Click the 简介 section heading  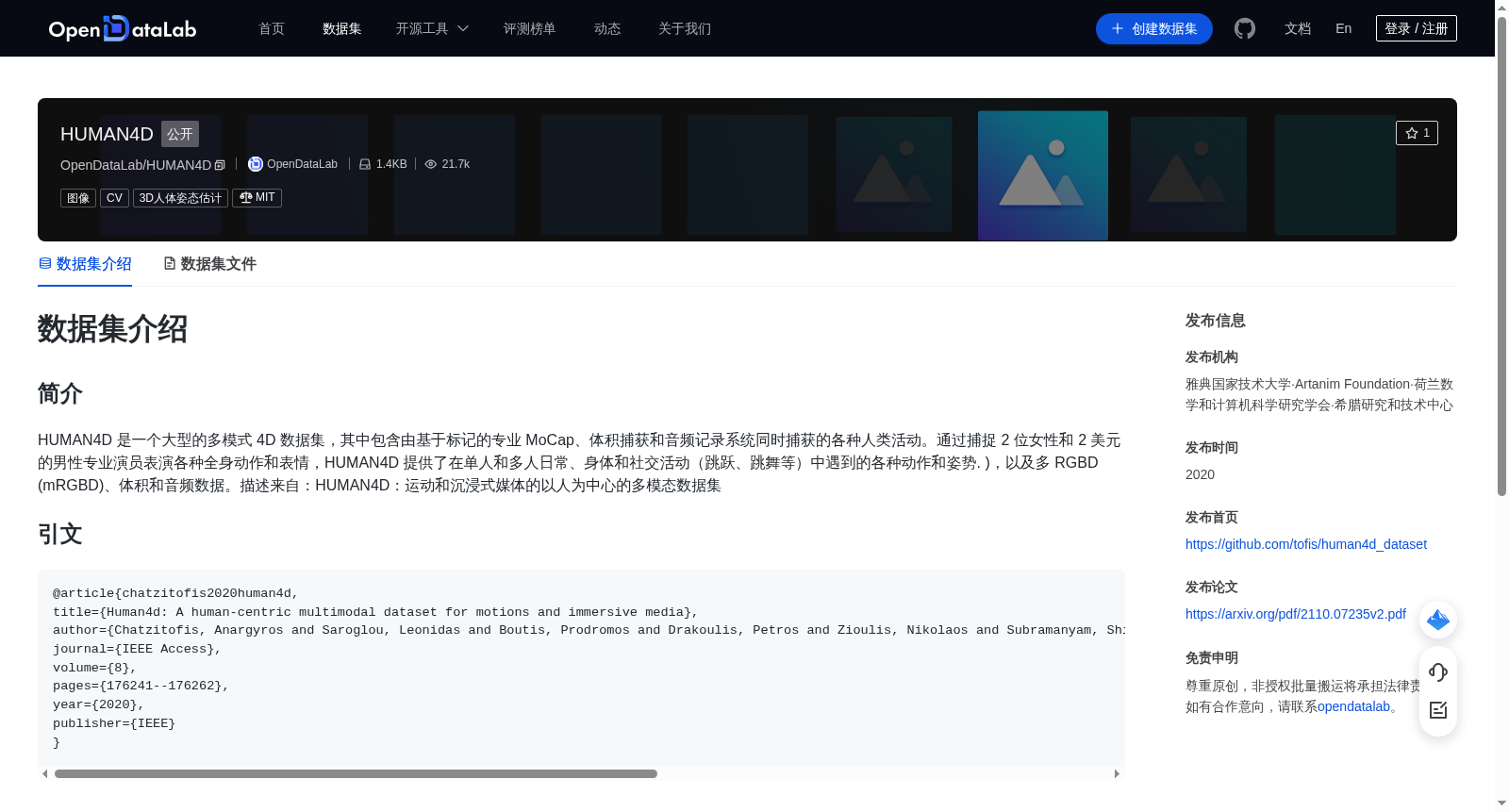[60, 393]
